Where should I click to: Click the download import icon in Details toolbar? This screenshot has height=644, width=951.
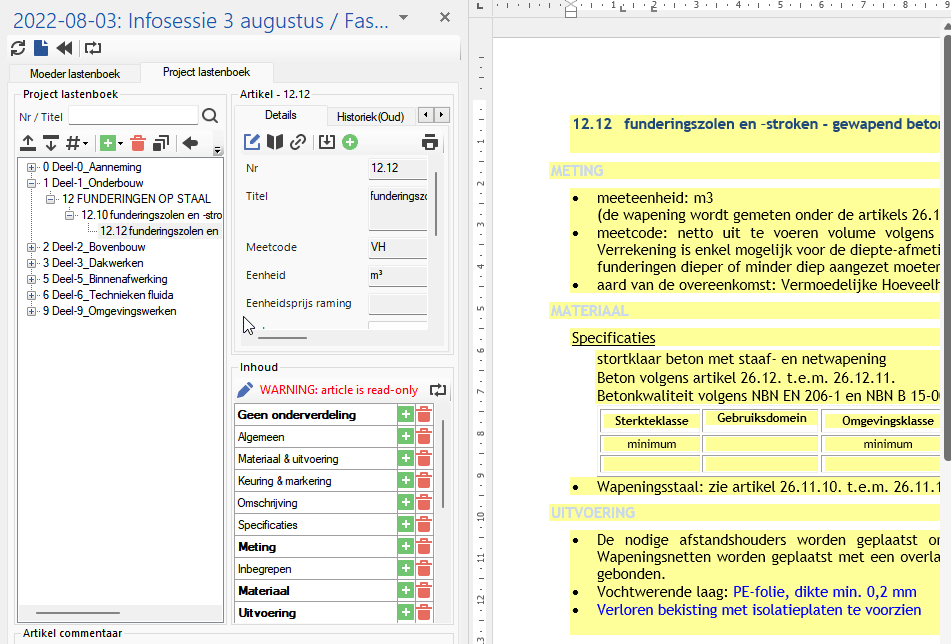(326, 142)
